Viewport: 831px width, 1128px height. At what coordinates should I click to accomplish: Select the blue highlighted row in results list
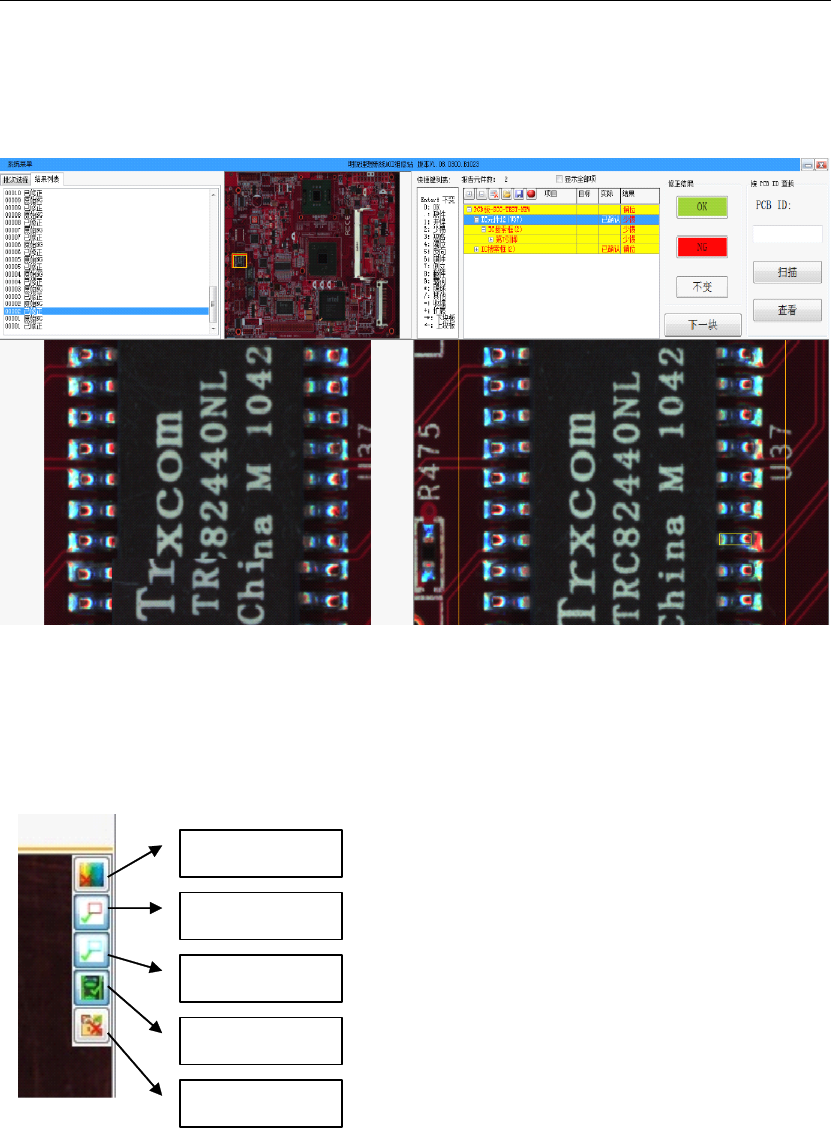click(106, 311)
